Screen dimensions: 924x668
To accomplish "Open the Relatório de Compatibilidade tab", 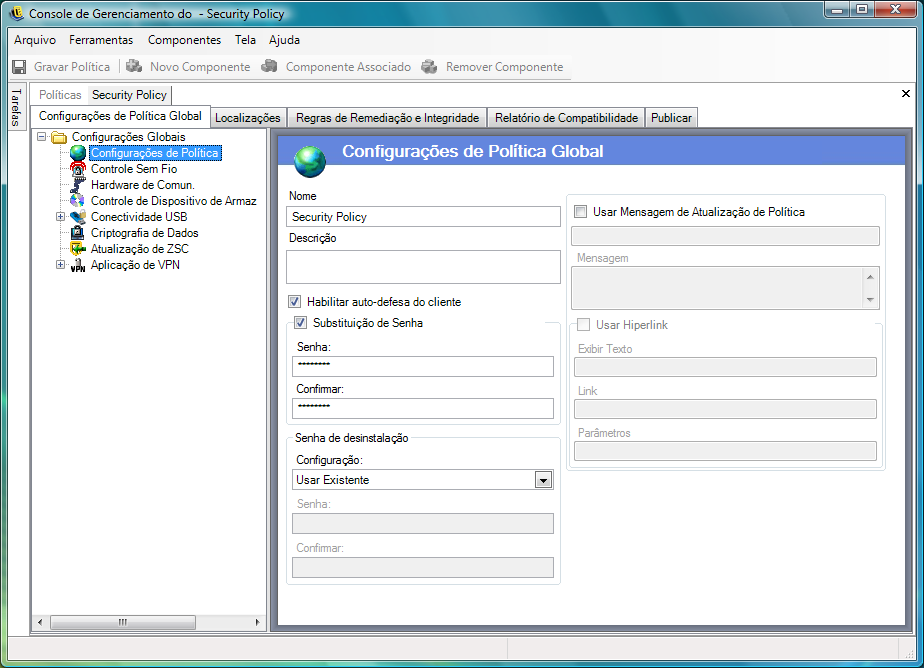I will click(x=566, y=118).
